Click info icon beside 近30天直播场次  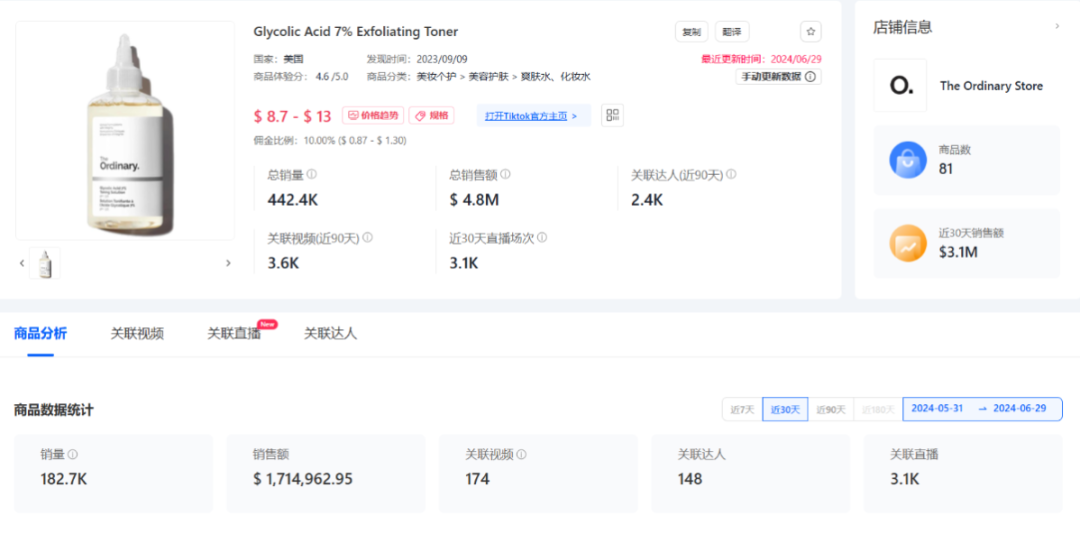coord(542,238)
